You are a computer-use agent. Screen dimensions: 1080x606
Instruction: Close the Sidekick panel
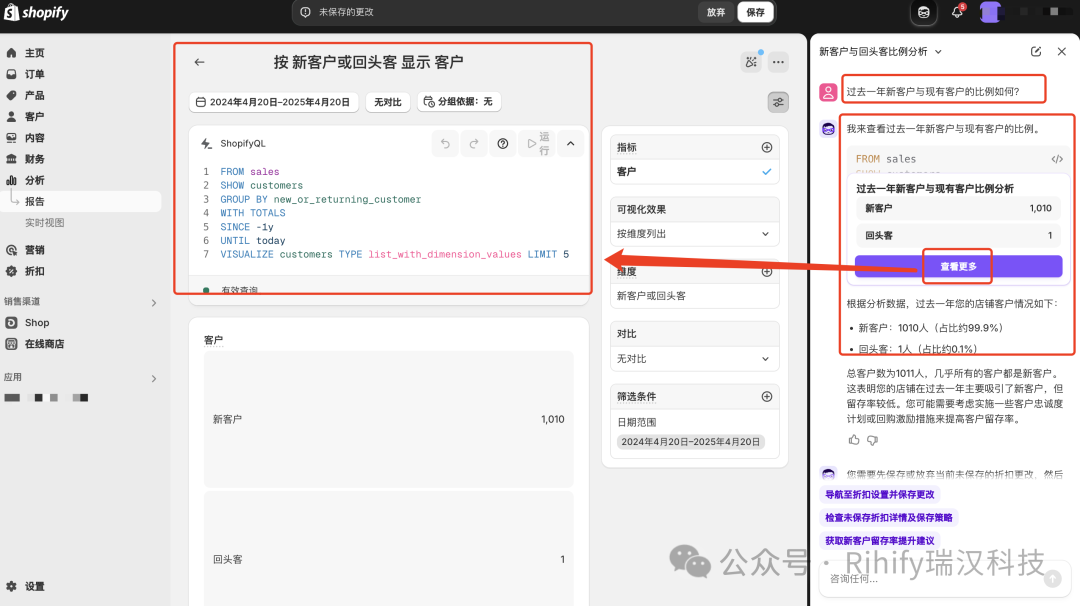pos(1061,52)
